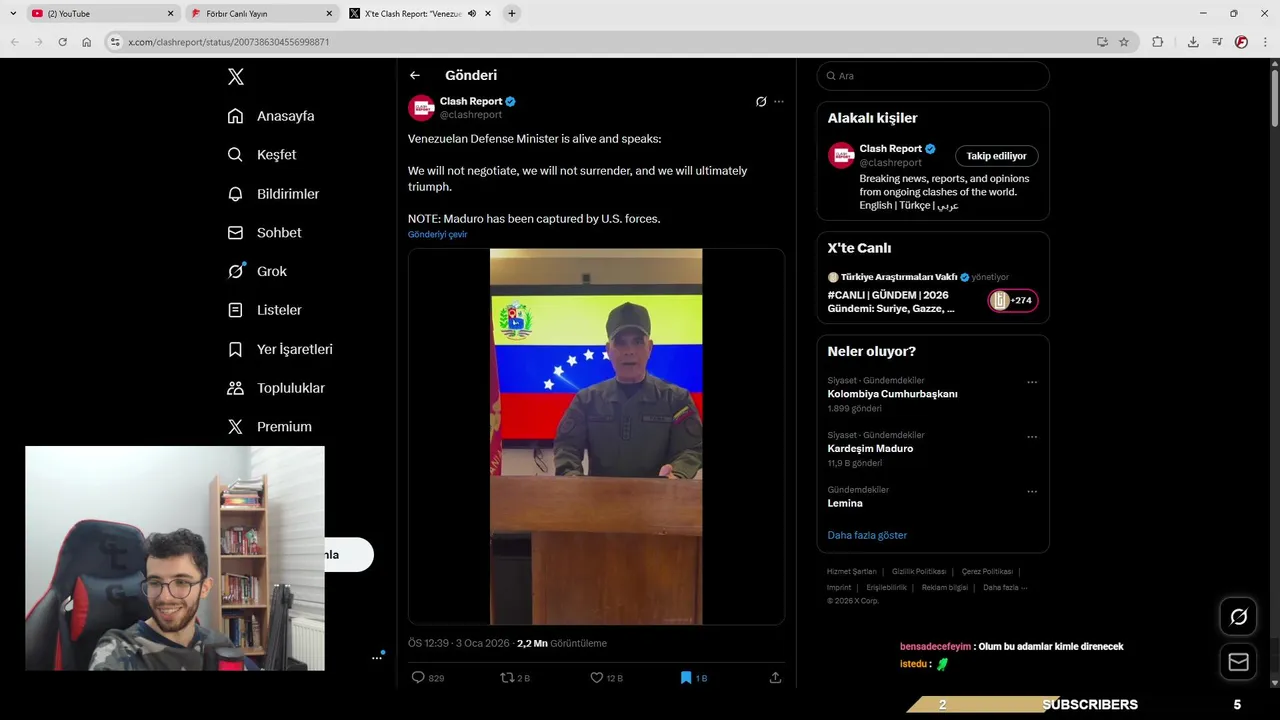
Task: Open post's three-dot more menu
Action: coord(779,102)
